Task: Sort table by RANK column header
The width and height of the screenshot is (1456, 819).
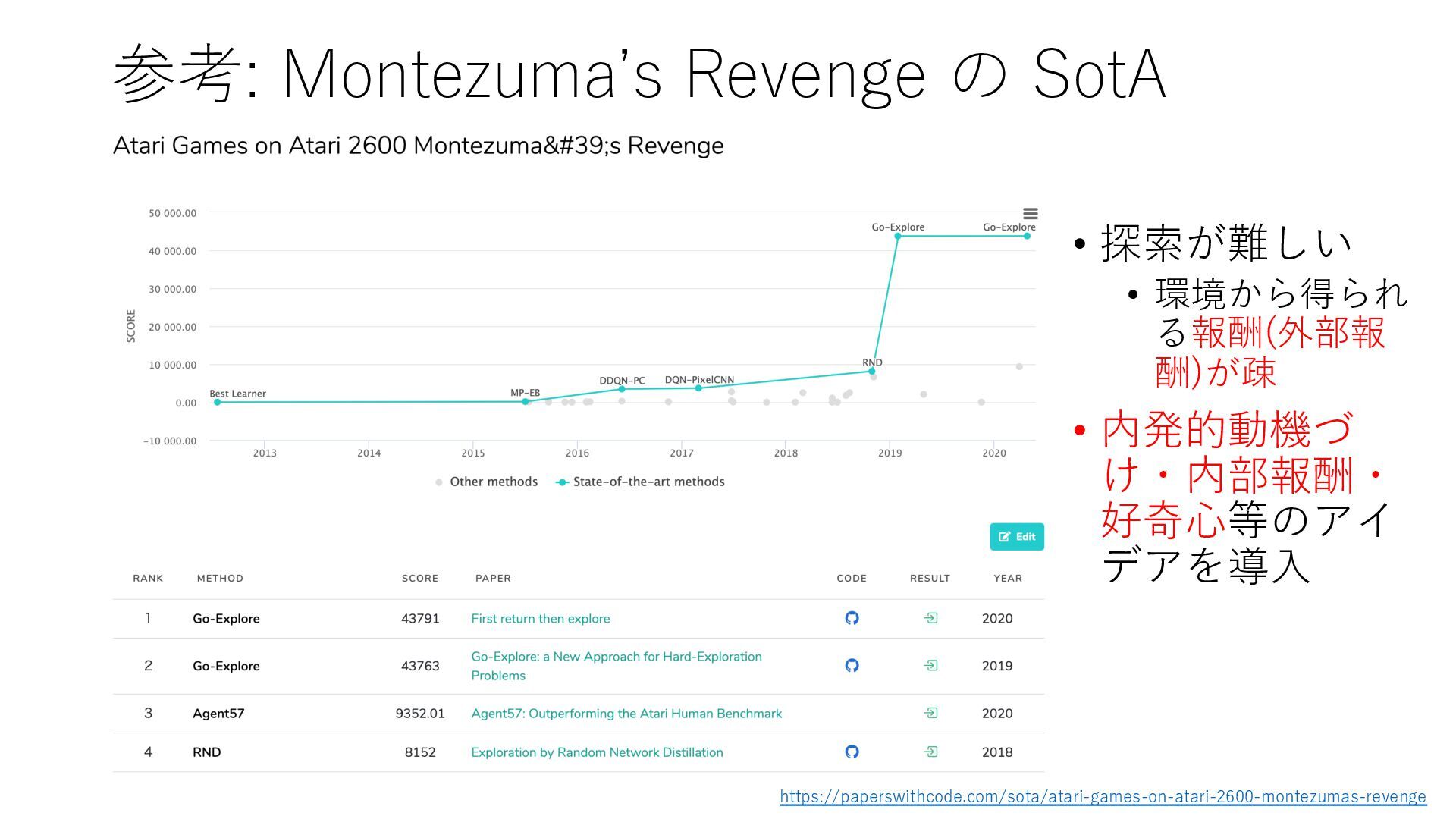Action: tap(148, 578)
